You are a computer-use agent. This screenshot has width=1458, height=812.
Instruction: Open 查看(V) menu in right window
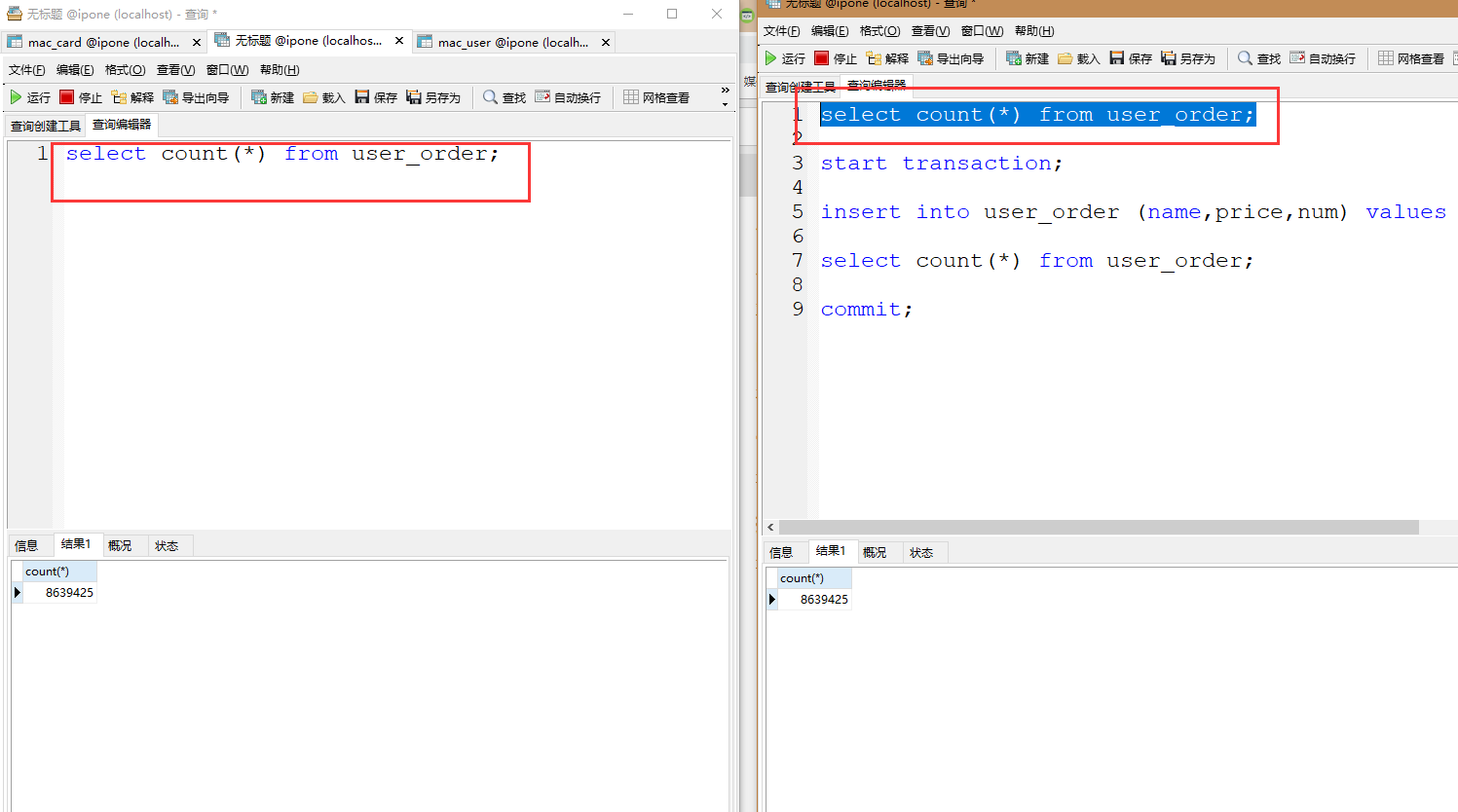coord(930,31)
